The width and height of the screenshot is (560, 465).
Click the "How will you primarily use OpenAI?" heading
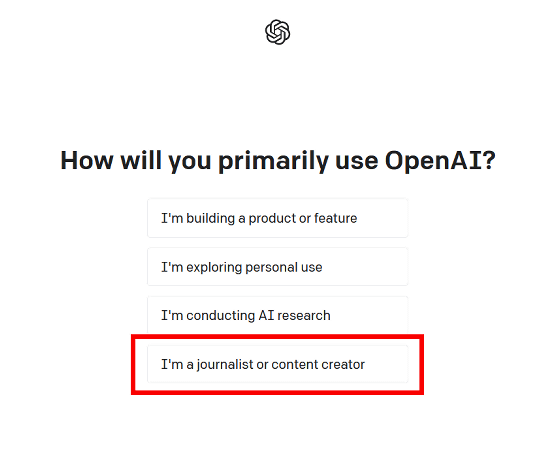point(278,161)
